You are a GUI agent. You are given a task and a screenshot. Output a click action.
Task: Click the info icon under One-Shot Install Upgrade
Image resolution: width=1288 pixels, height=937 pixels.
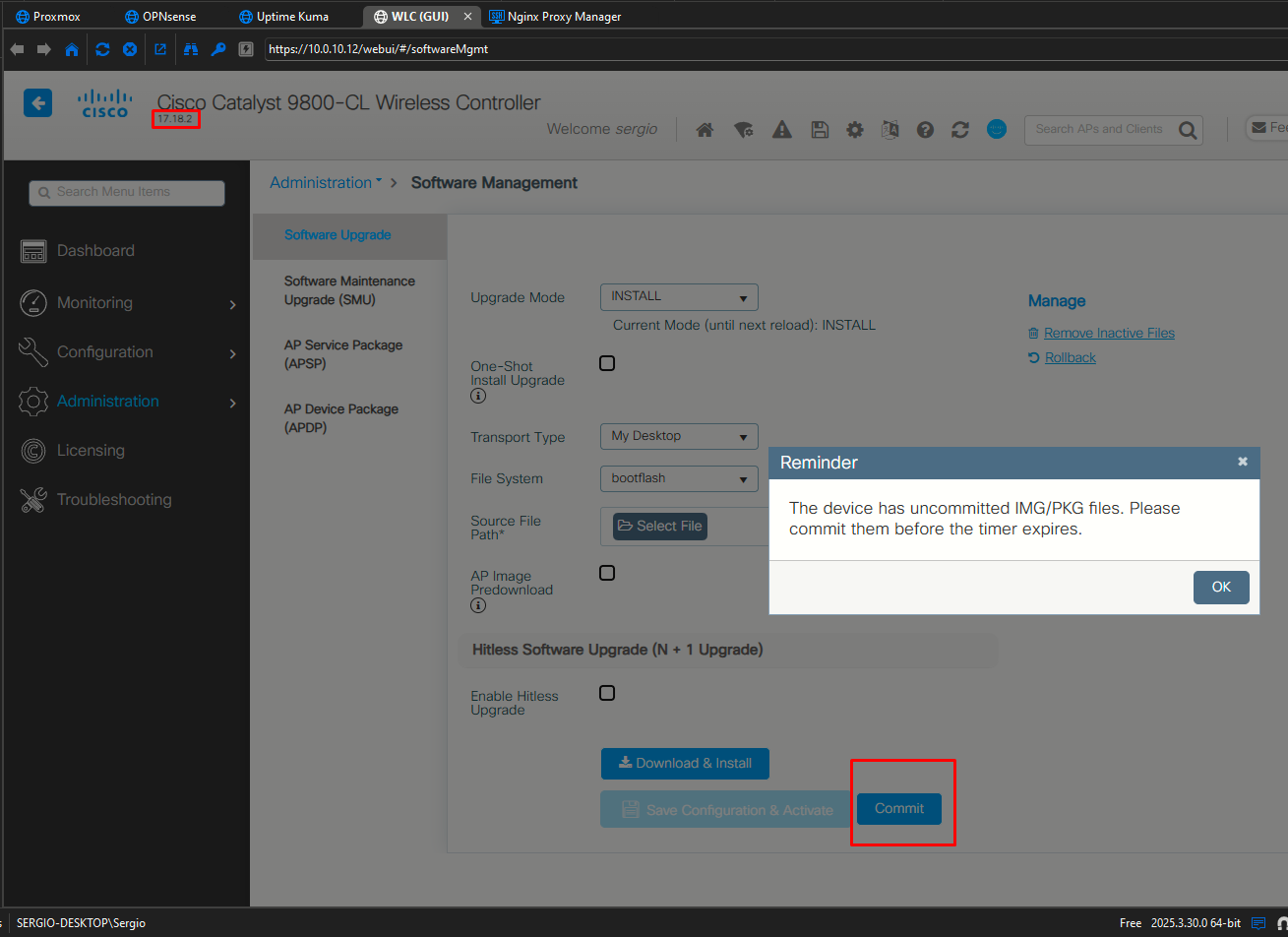point(478,396)
